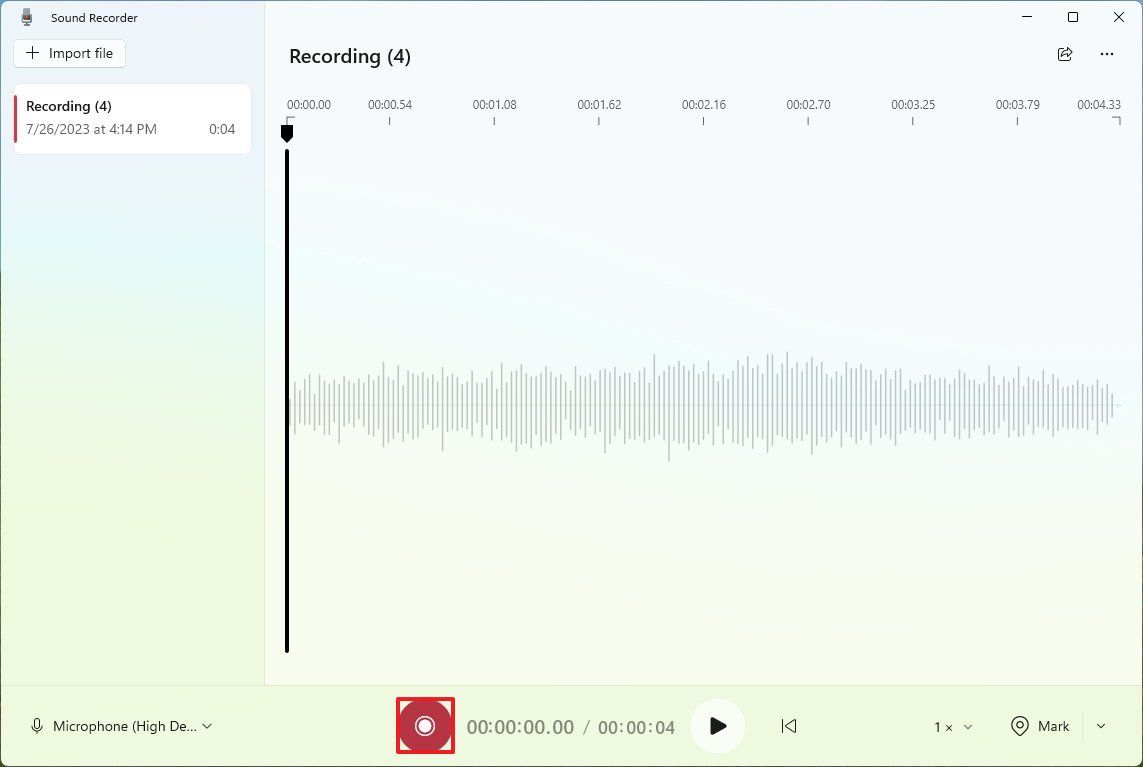Share the recording using the share icon
Image resolution: width=1143 pixels, height=767 pixels.
1065,54
